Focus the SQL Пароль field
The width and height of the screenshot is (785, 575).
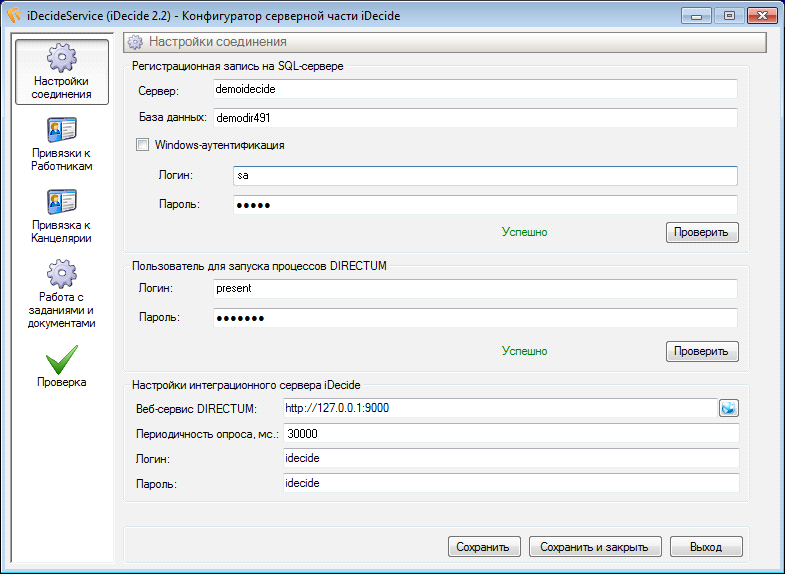click(485, 205)
